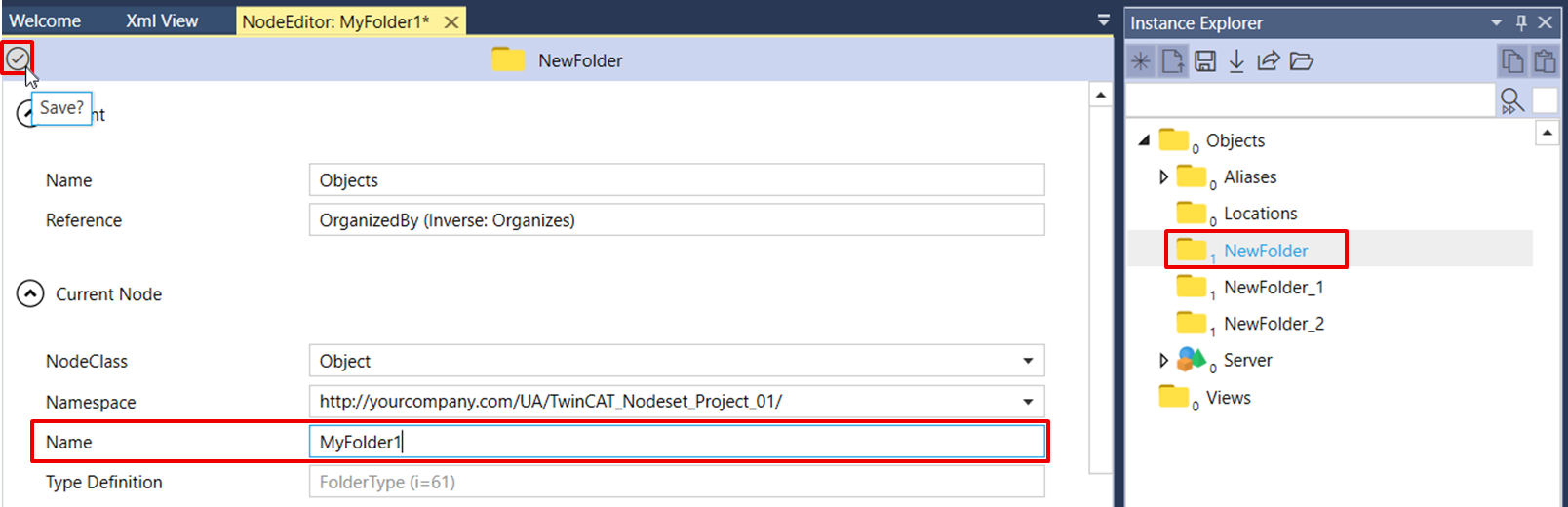Open the tab list dropdown arrow
This screenshot has width=1568, height=507.
tap(1104, 19)
